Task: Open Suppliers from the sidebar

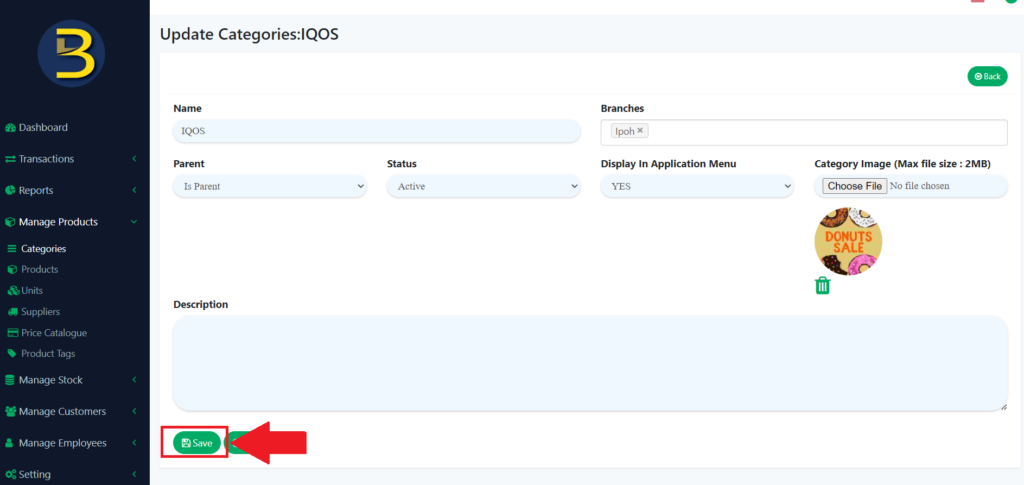Action: pos(40,311)
